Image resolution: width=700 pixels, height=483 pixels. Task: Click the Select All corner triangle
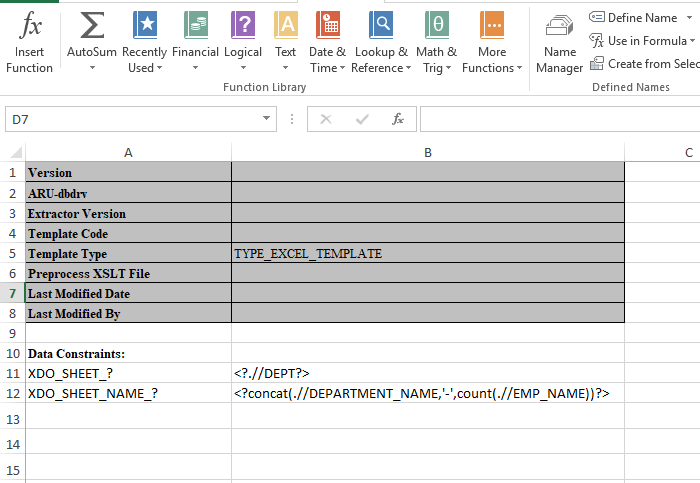16,153
